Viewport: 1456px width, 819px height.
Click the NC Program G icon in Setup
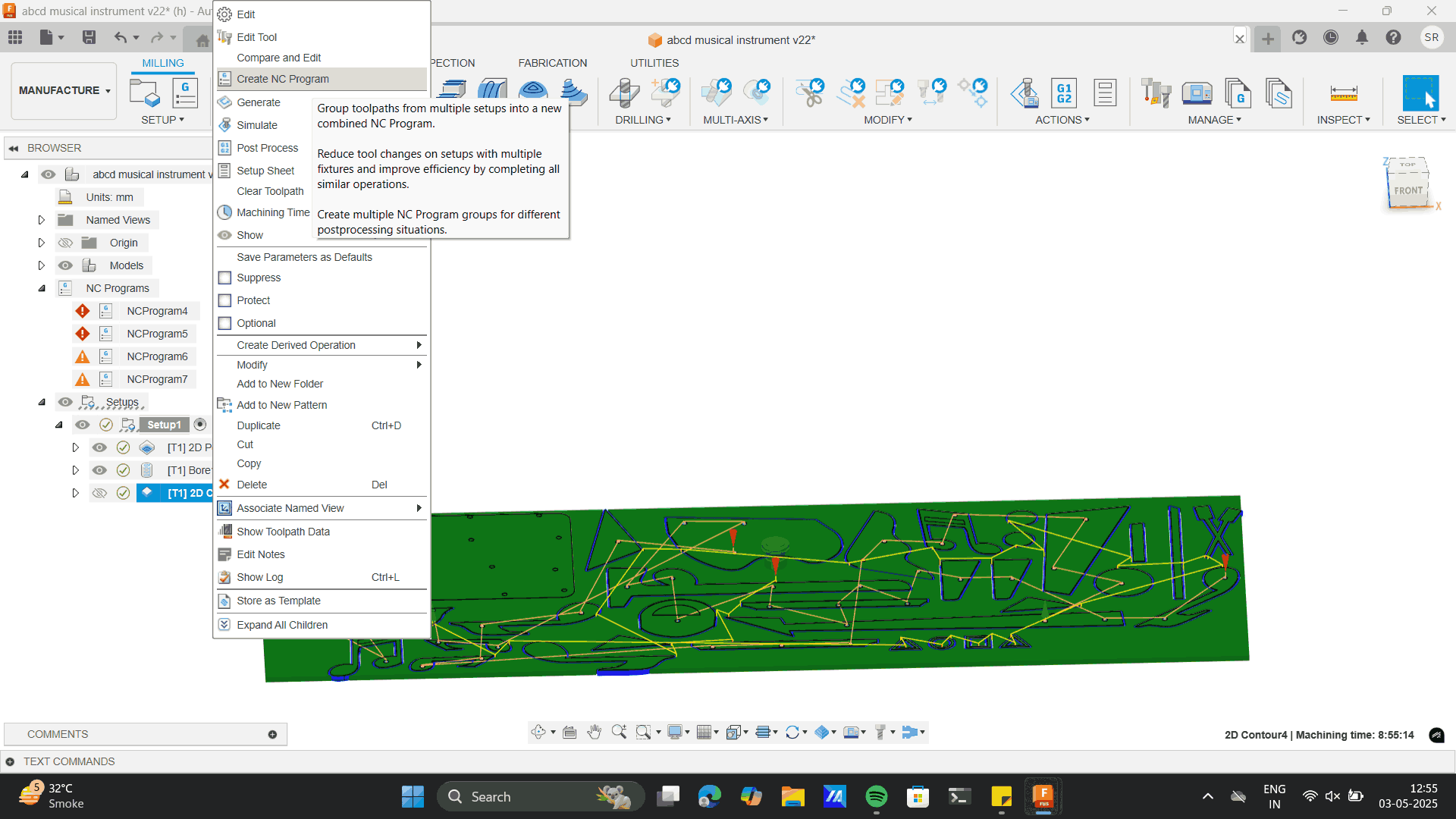(x=185, y=93)
